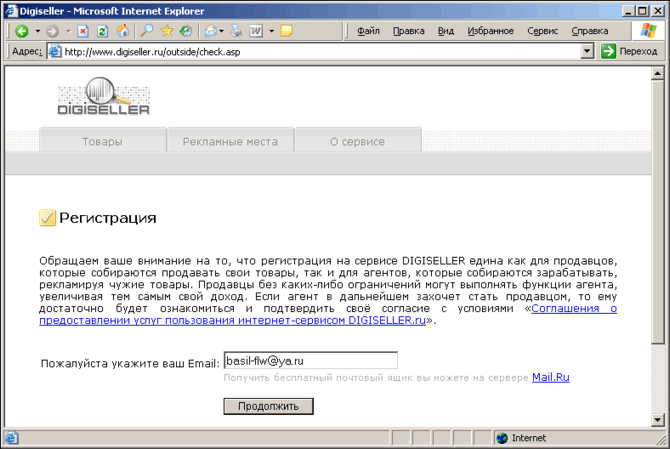Image resolution: width=670 pixels, height=449 pixels.
Task: Open the Forward button history dropdown arrow
Action: tap(68, 31)
